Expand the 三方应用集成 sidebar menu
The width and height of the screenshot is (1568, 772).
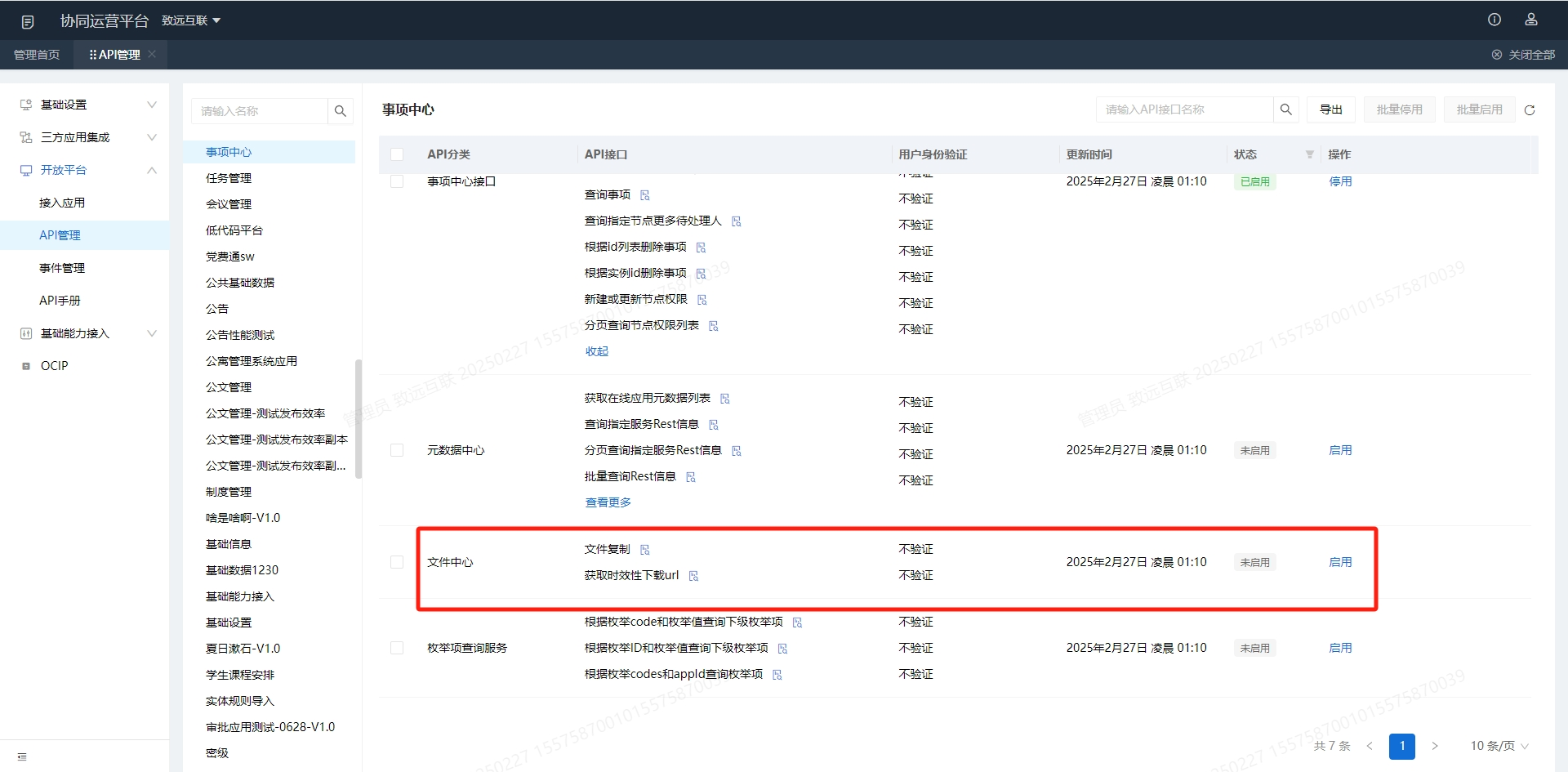click(85, 137)
